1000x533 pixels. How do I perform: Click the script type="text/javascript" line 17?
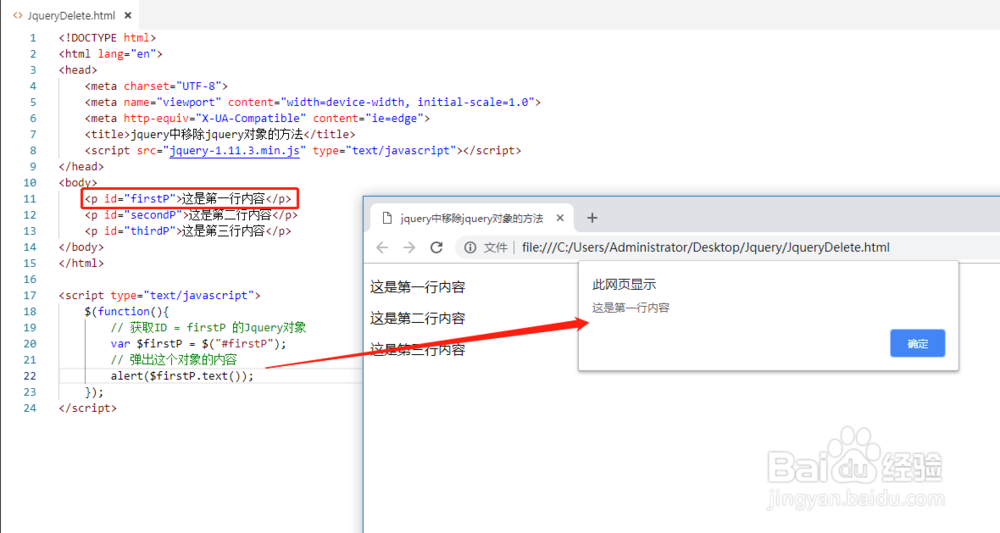(x=159, y=295)
